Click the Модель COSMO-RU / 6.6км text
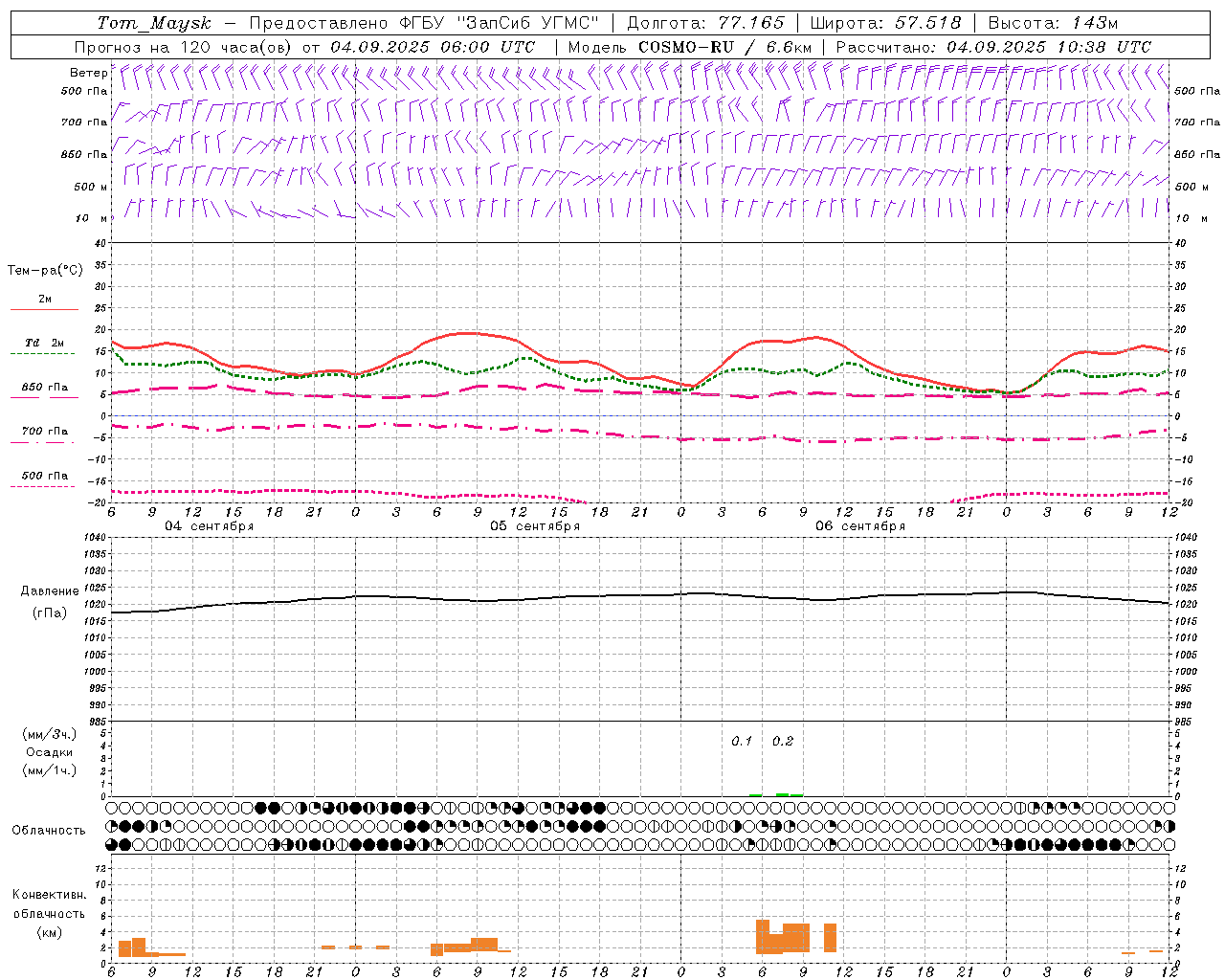1225x980 pixels. tap(690, 47)
